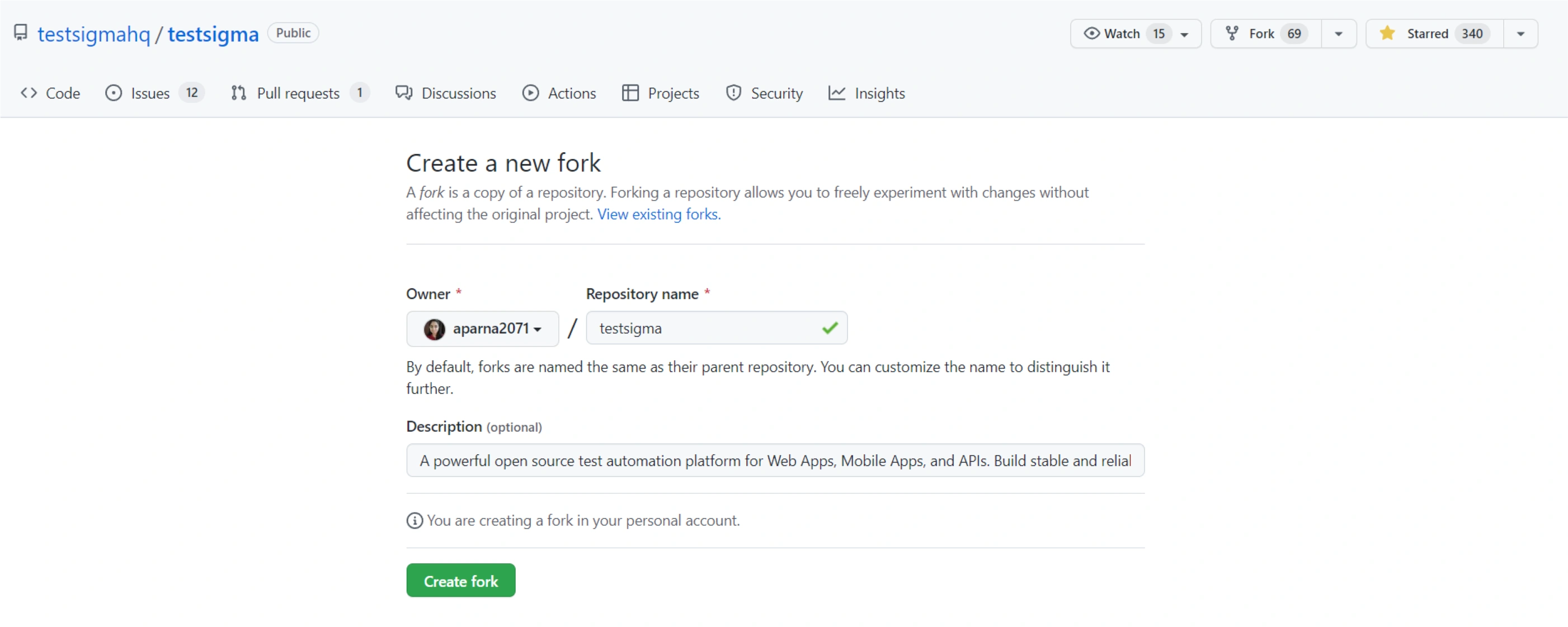Screen dimensions: 1568x627
Task: Click the Issues circle icon
Action: click(x=113, y=93)
